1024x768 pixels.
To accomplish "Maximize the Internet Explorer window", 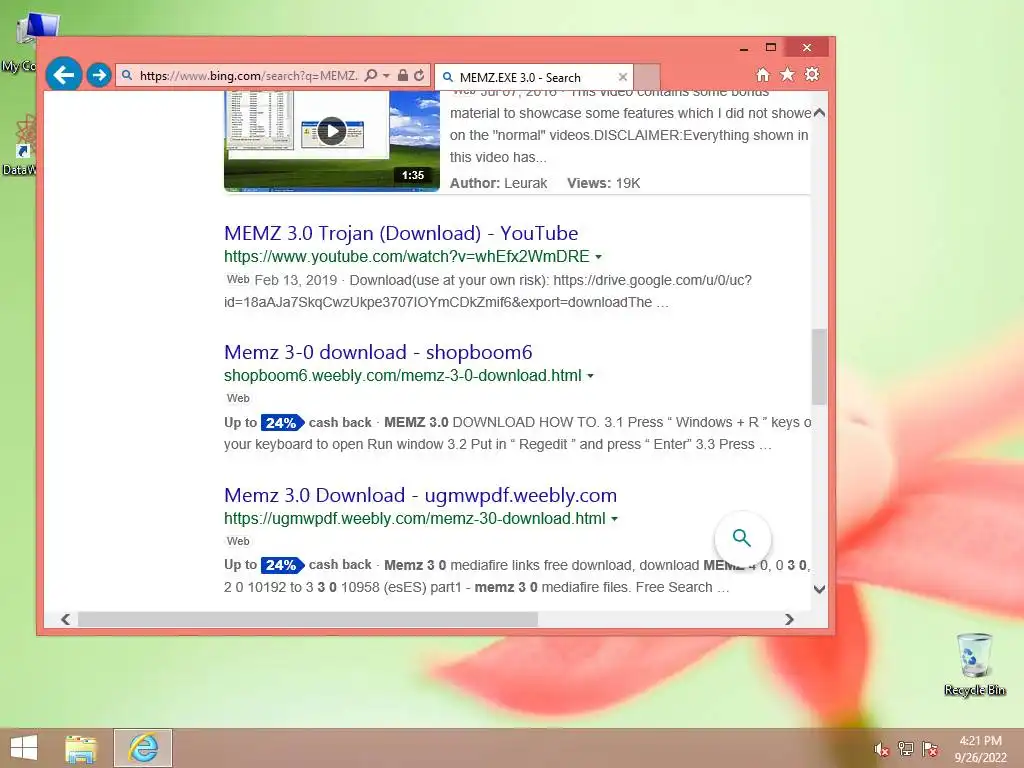I will [x=771, y=48].
